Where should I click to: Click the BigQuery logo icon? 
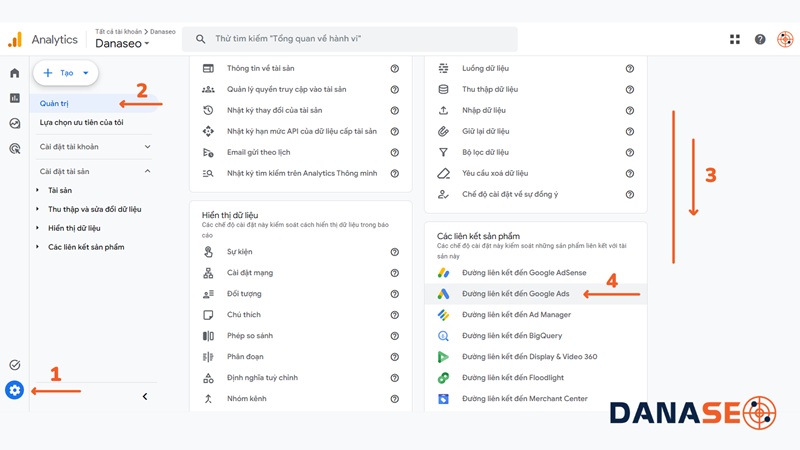(x=443, y=336)
